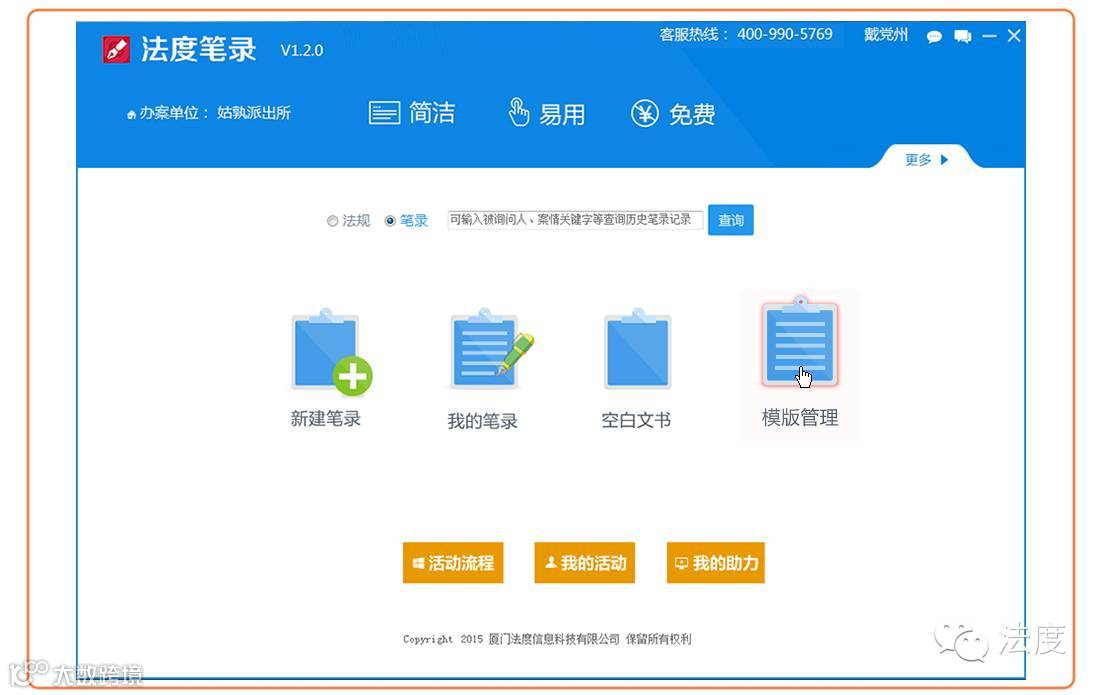Viewport: 1100px width, 695px height.
Task: Click the 办案单位 station name text
Action: pyautogui.click(x=253, y=113)
